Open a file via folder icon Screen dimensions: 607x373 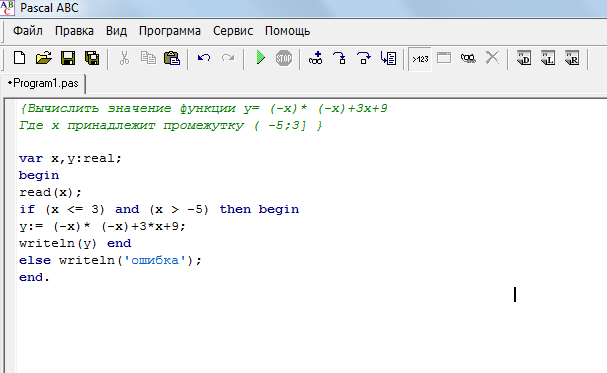(44, 58)
